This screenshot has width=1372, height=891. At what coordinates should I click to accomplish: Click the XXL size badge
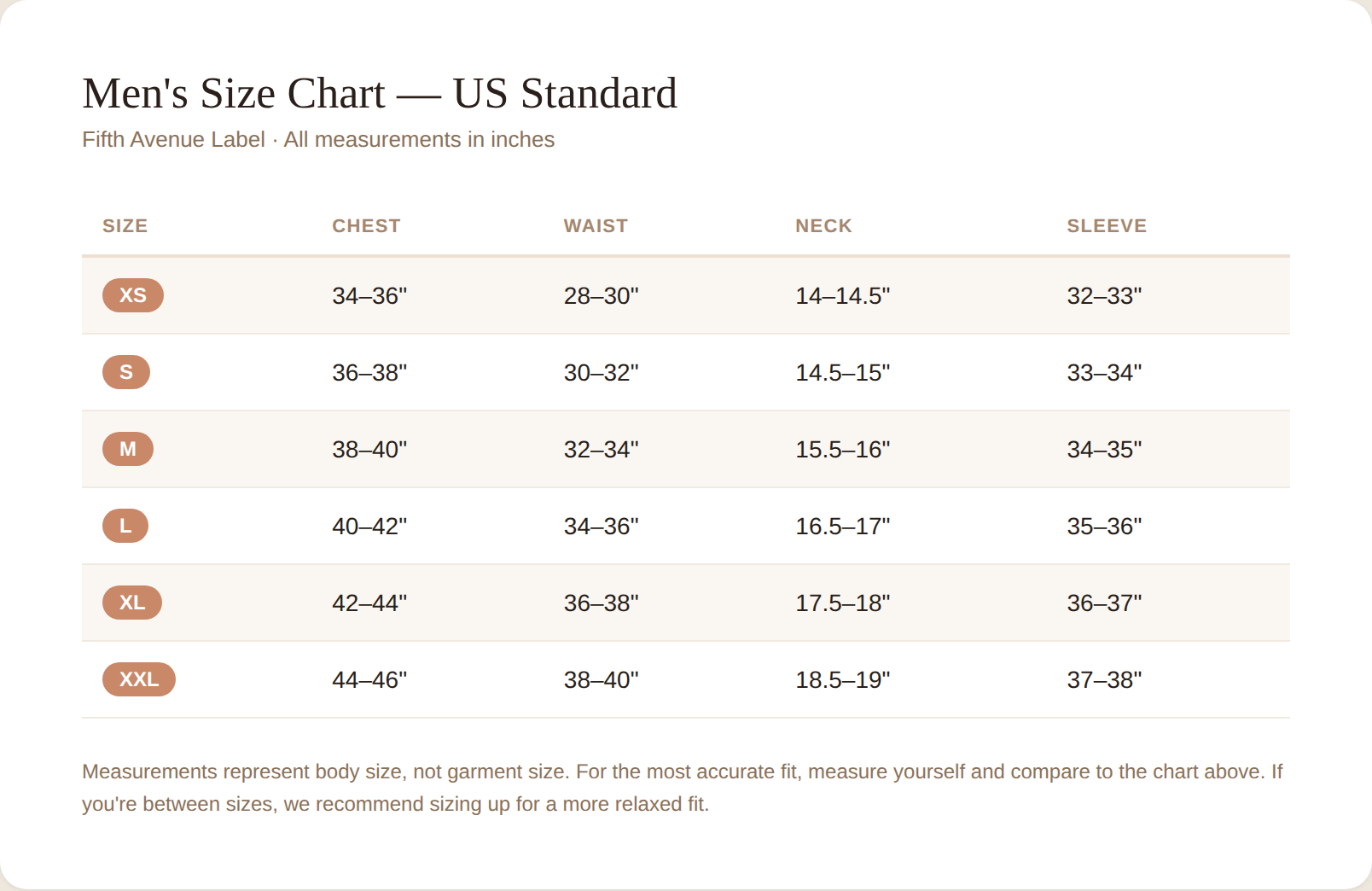point(139,679)
